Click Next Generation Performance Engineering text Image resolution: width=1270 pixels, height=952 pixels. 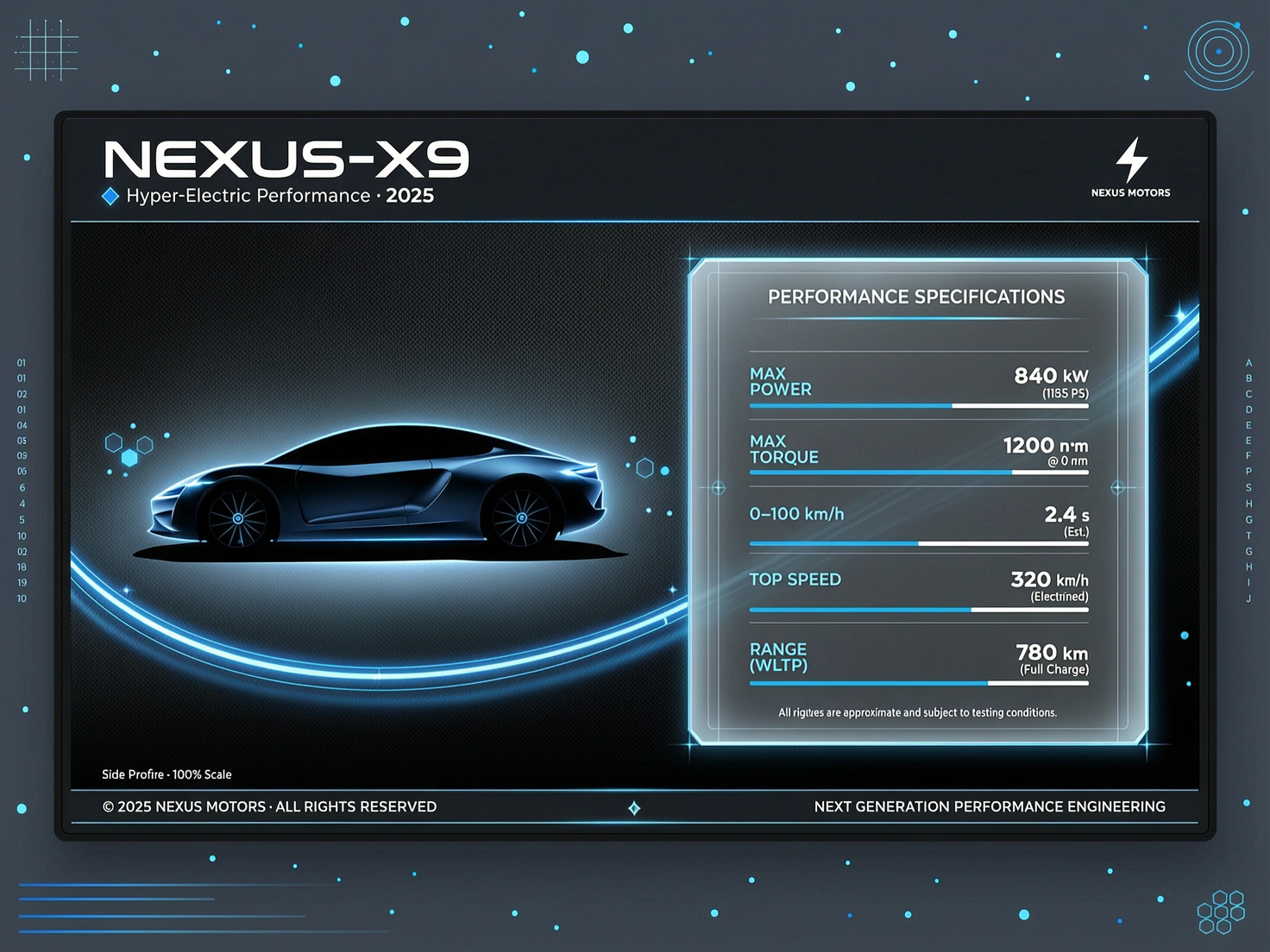click(990, 807)
